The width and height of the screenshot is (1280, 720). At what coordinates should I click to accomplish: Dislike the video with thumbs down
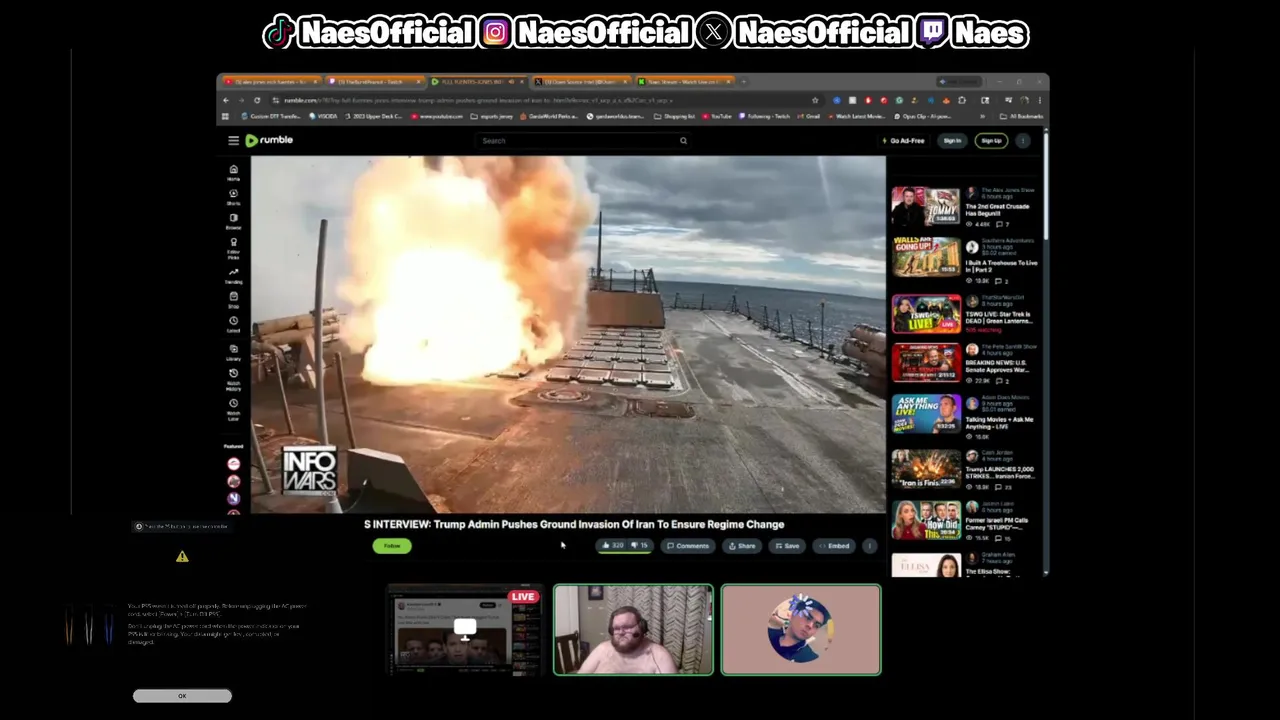click(x=640, y=546)
